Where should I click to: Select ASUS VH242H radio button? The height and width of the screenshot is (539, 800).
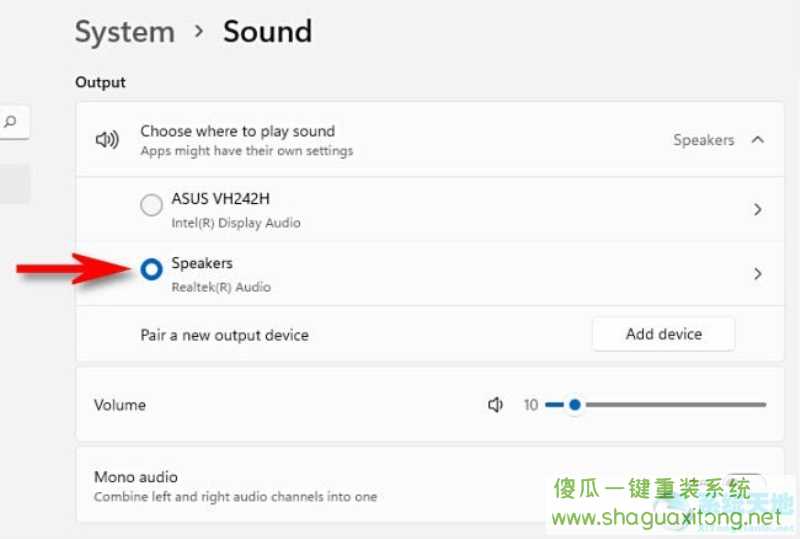click(152, 205)
